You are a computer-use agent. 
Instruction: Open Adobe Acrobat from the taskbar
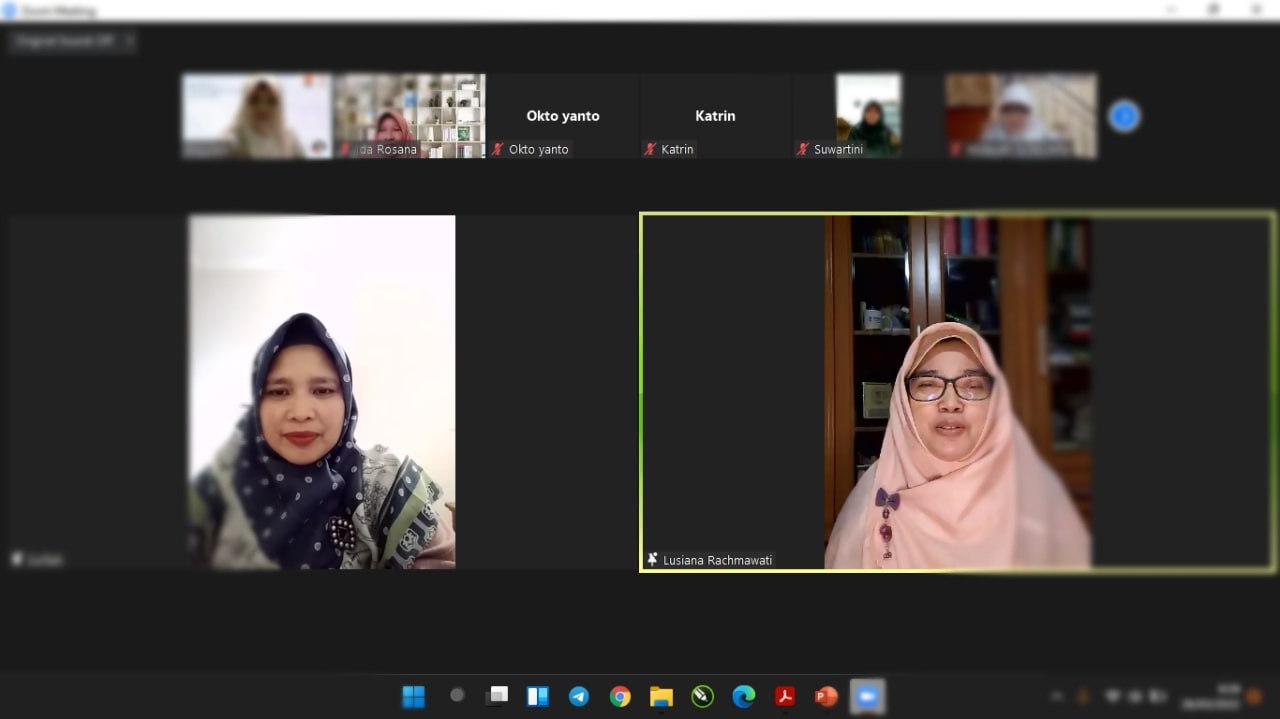coord(785,697)
